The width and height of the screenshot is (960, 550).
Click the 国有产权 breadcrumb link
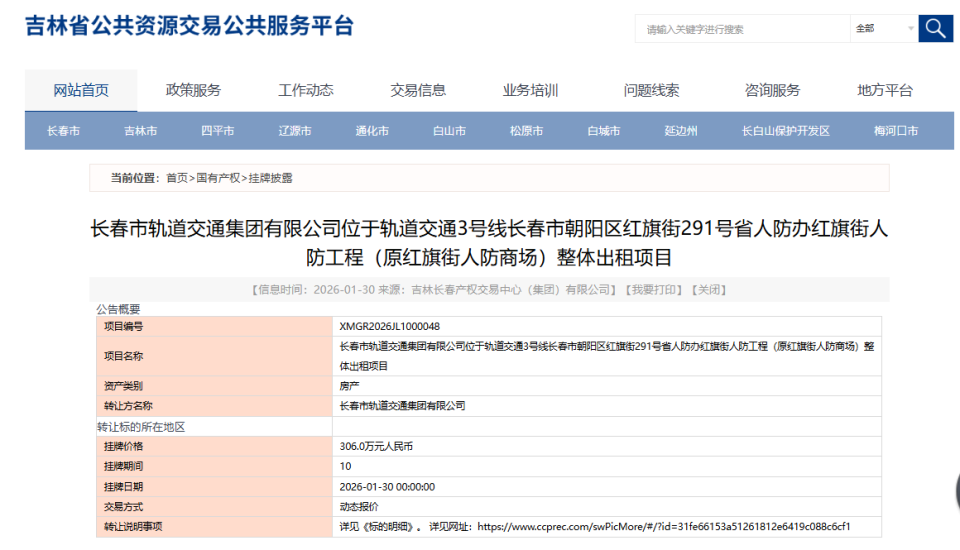[x=218, y=178]
